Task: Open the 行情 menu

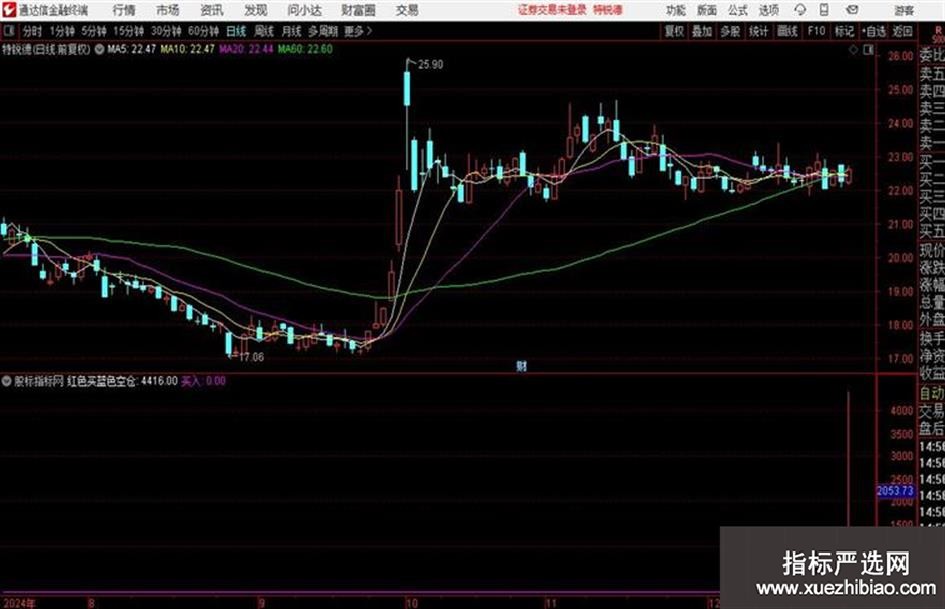Action: pyautogui.click(x=124, y=10)
